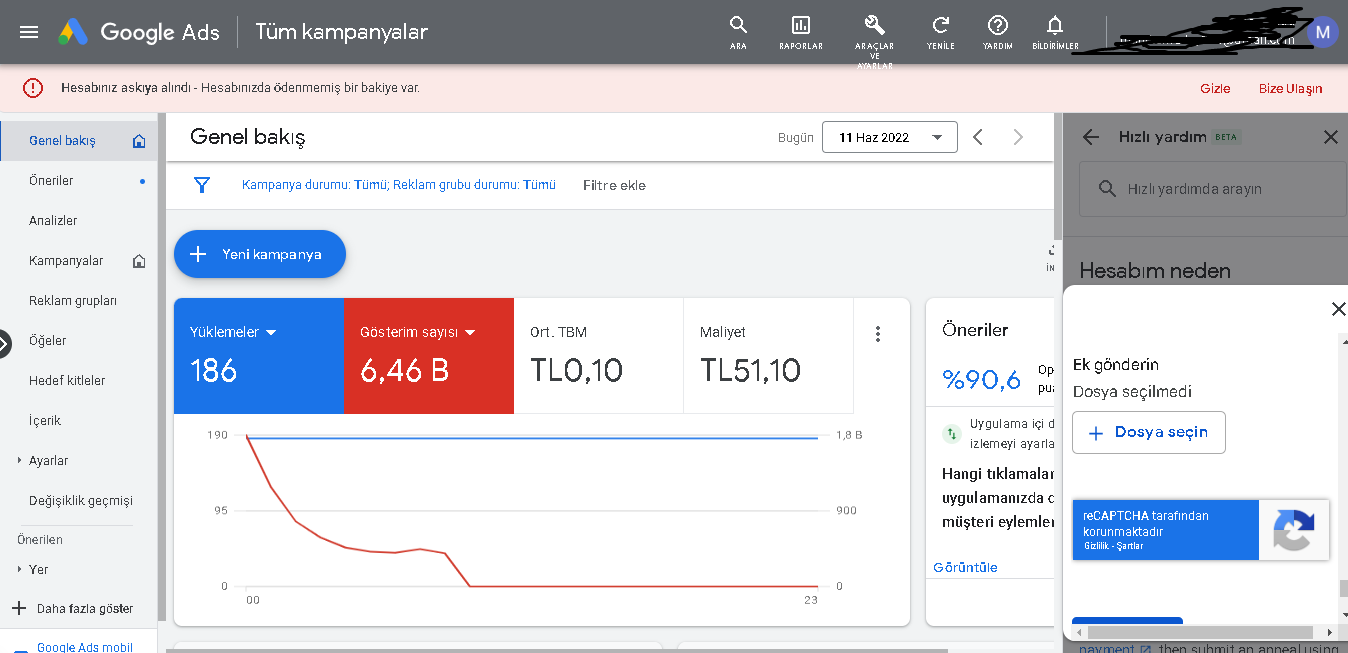Click the Gizlilik link in reCAPTCHA
1348x653 pixels.
coord(1096,546)
